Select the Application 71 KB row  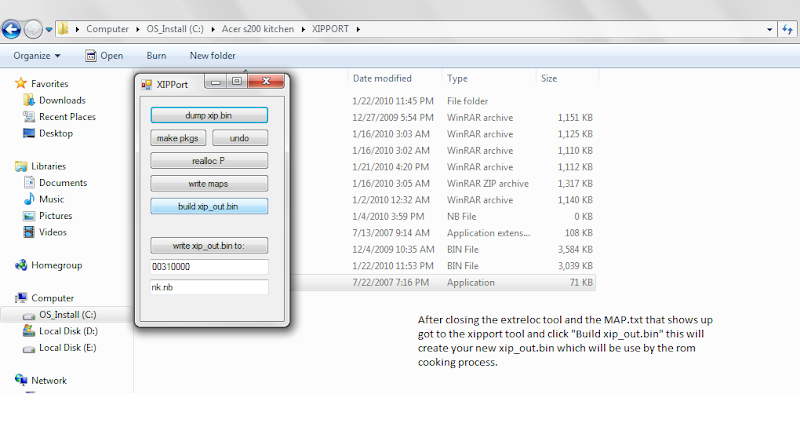[x=444, y=283]
